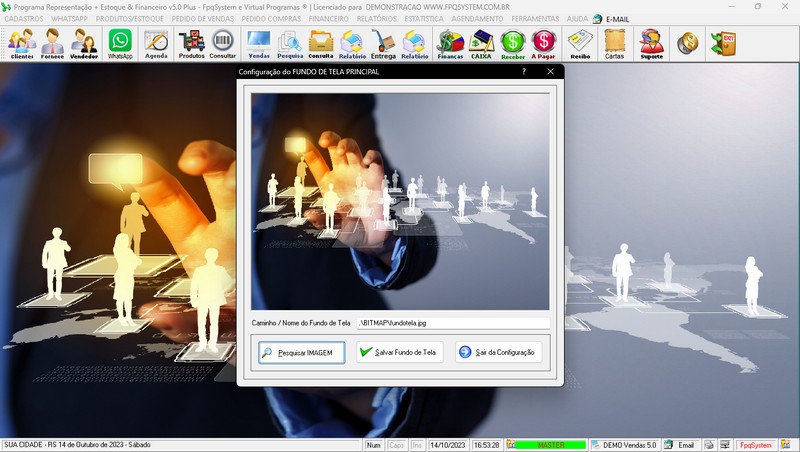This screenshot has width=800, height=452.
Task: Click the users icon at far right of status bar
Action: (x=785, y=445)
